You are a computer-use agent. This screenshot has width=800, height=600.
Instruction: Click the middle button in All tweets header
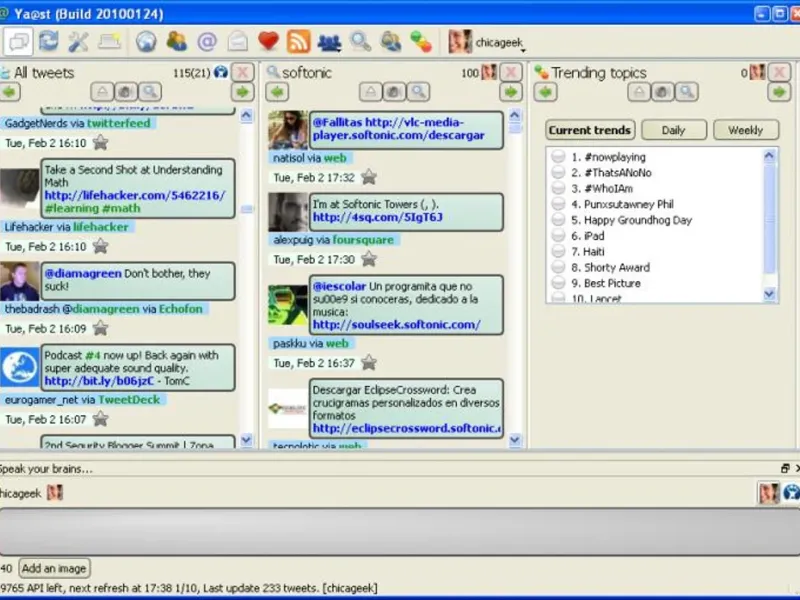tap(126, 92)
